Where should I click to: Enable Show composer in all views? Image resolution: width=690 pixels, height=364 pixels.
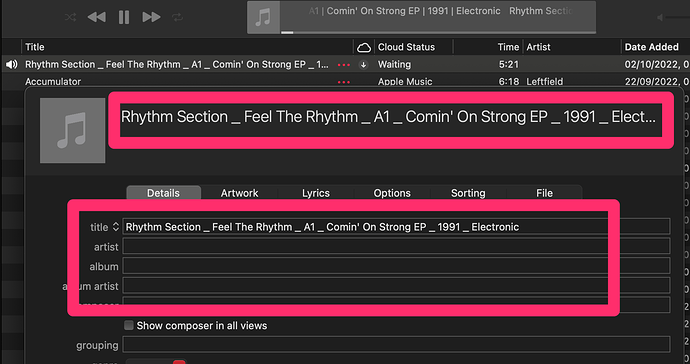tap(128, 325)
